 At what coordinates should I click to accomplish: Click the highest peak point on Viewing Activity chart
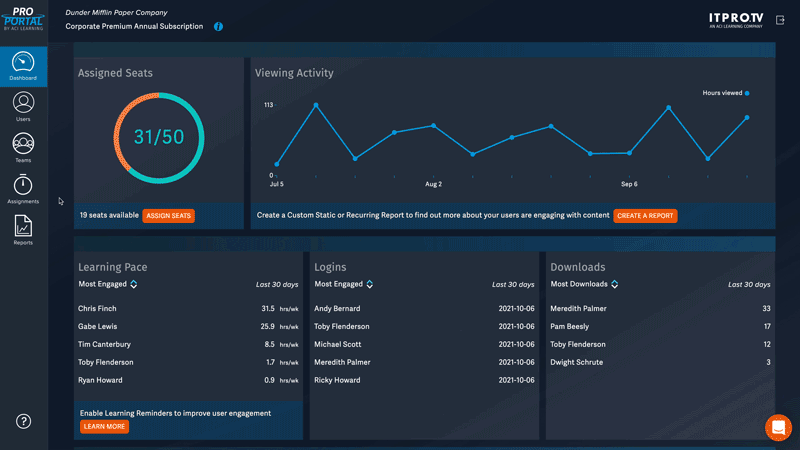click(316, 105)
